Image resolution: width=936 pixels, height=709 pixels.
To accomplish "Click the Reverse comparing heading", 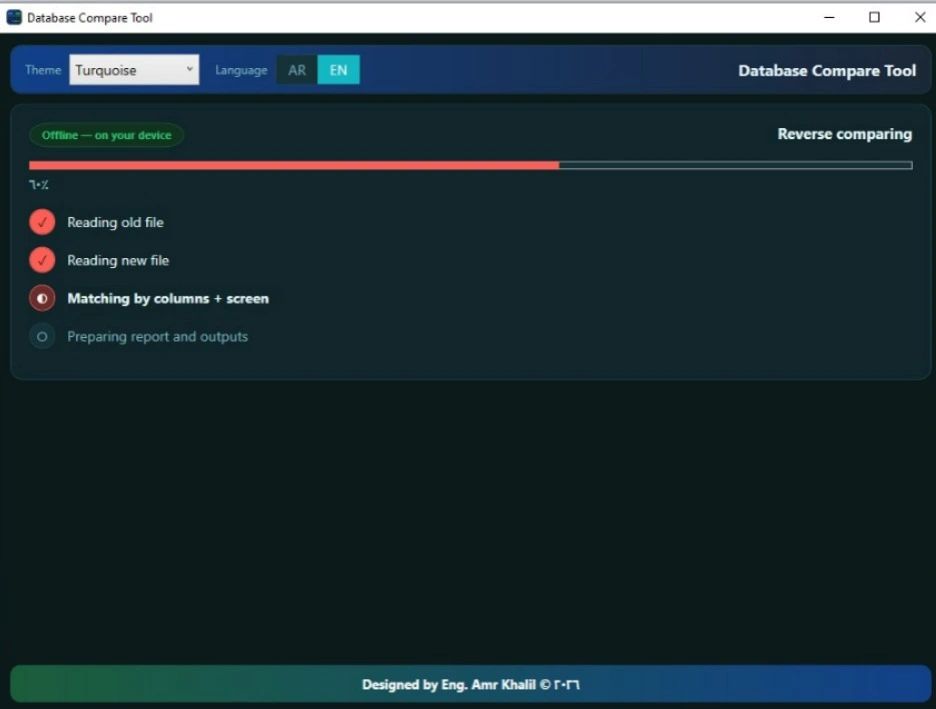I will coord(845,134).
